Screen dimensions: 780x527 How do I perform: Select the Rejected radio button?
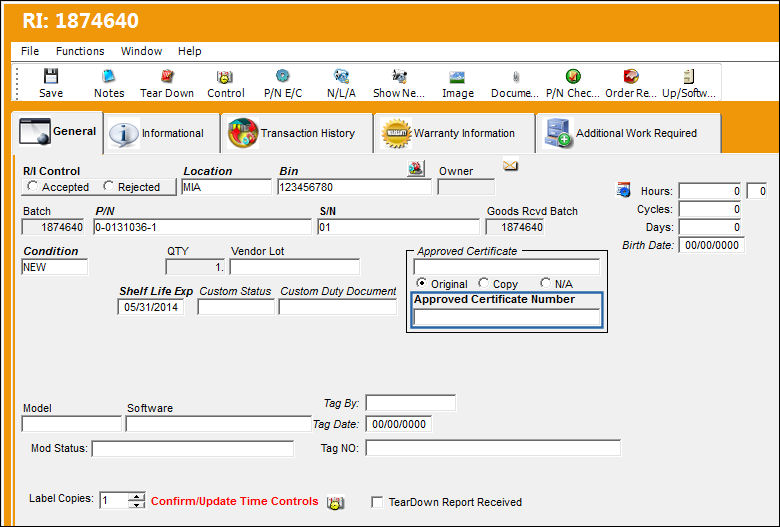point(108,186)
